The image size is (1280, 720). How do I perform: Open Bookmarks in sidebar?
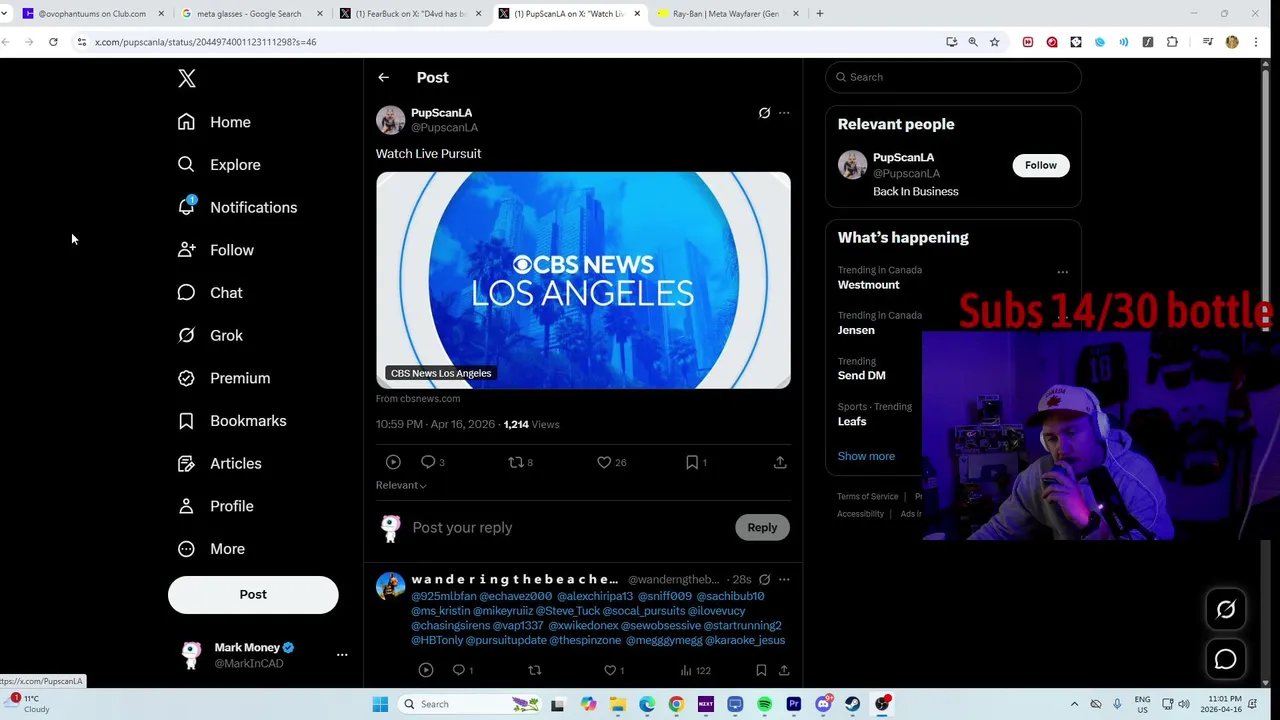[232, 421]
